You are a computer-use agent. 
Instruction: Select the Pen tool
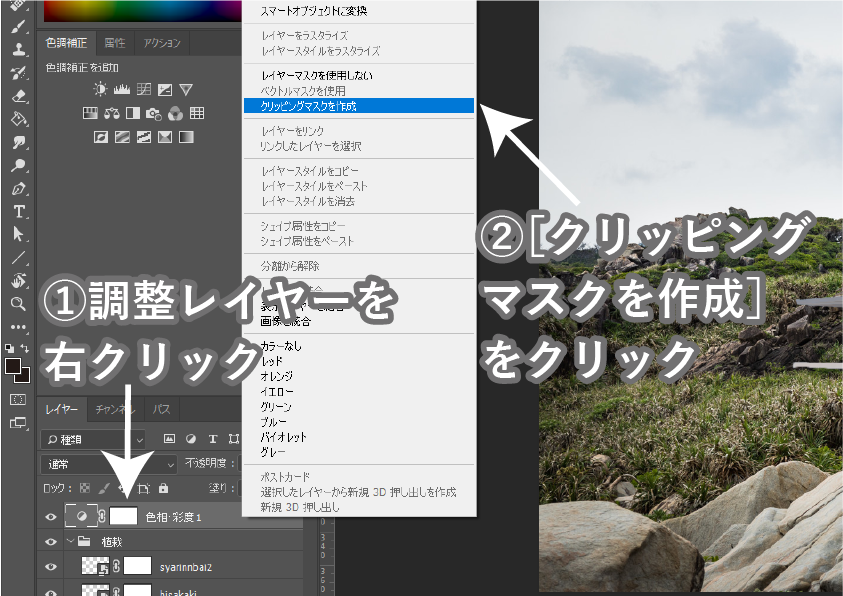tap(18, 189)
